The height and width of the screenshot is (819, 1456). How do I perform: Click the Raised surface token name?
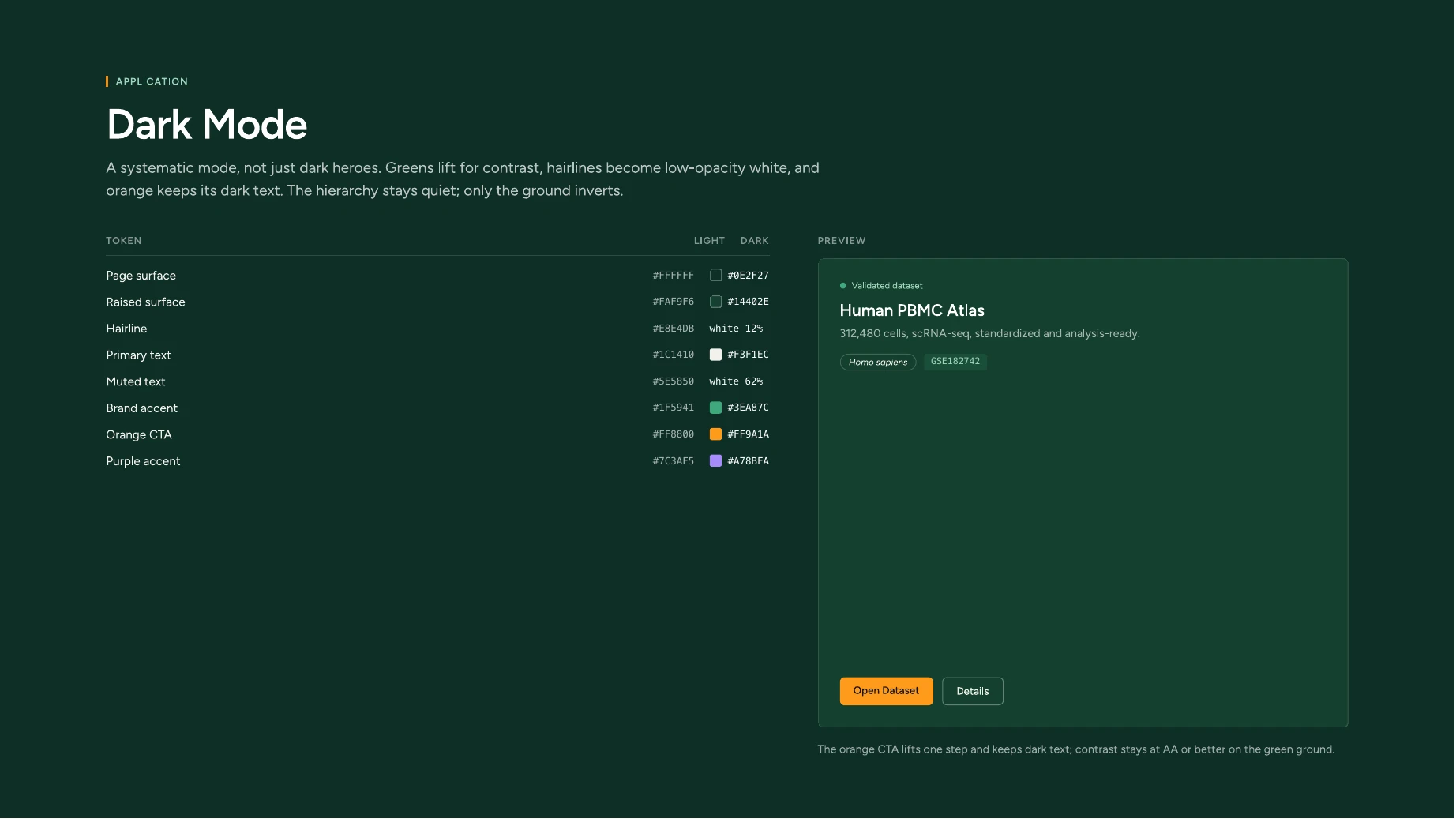[x=145, y=302]
